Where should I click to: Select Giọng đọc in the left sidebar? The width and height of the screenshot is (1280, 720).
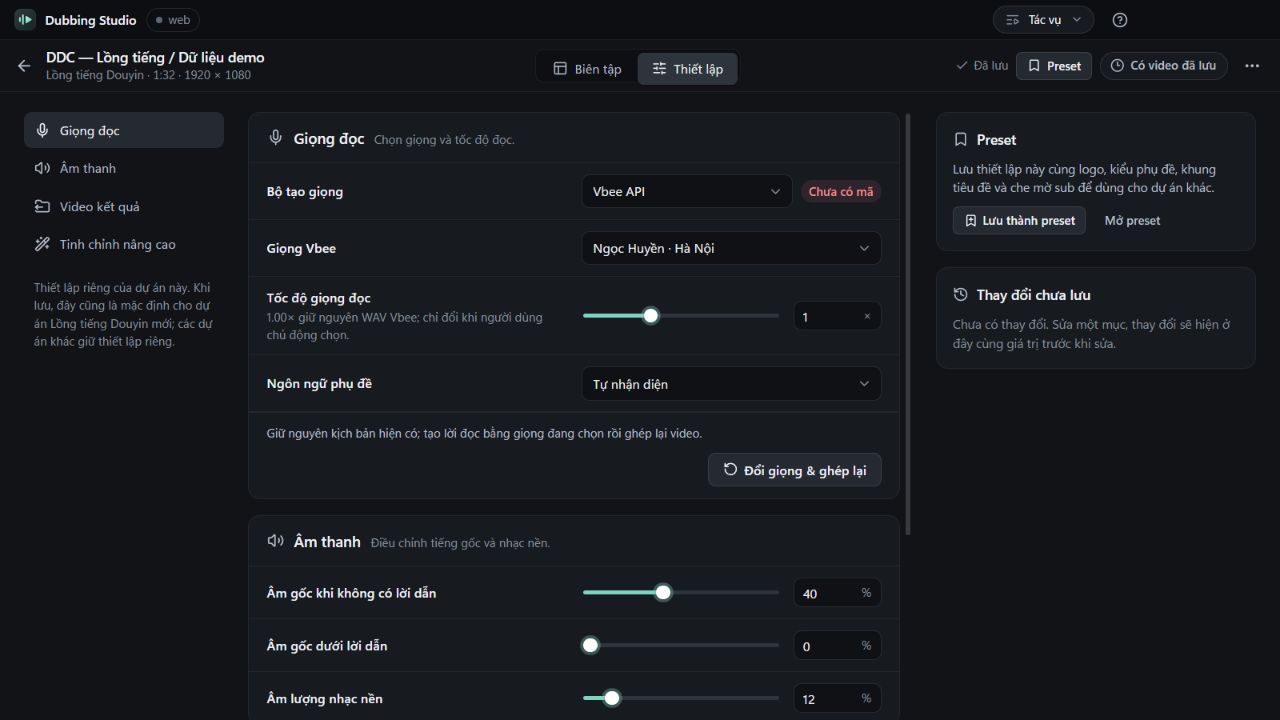click(124, 130)
